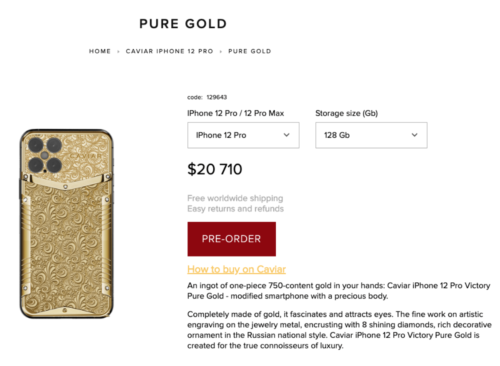
Task: Click Free worldwide shipping text
Action: [x=235, y=198]
